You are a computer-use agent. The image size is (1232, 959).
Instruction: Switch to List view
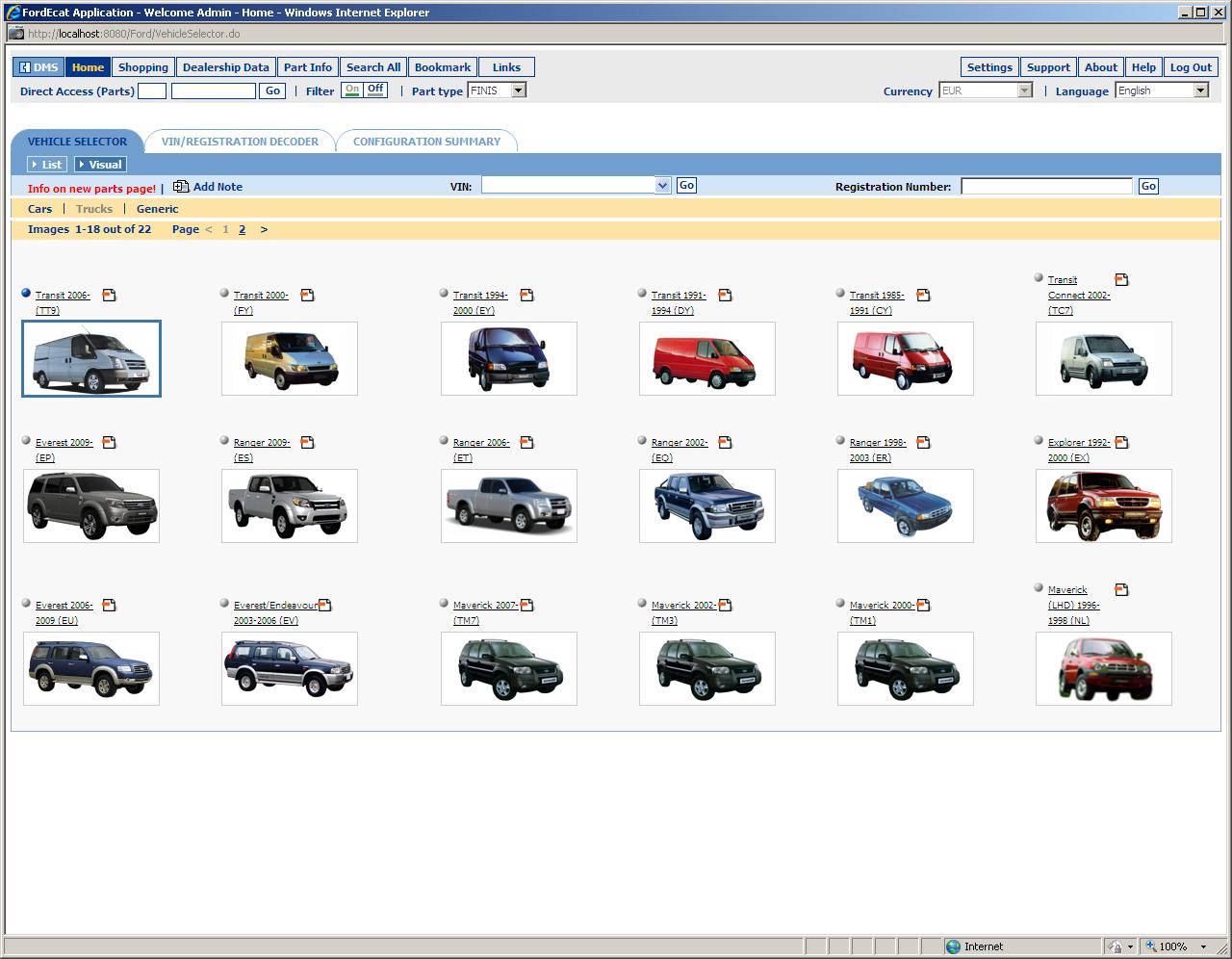47,165
